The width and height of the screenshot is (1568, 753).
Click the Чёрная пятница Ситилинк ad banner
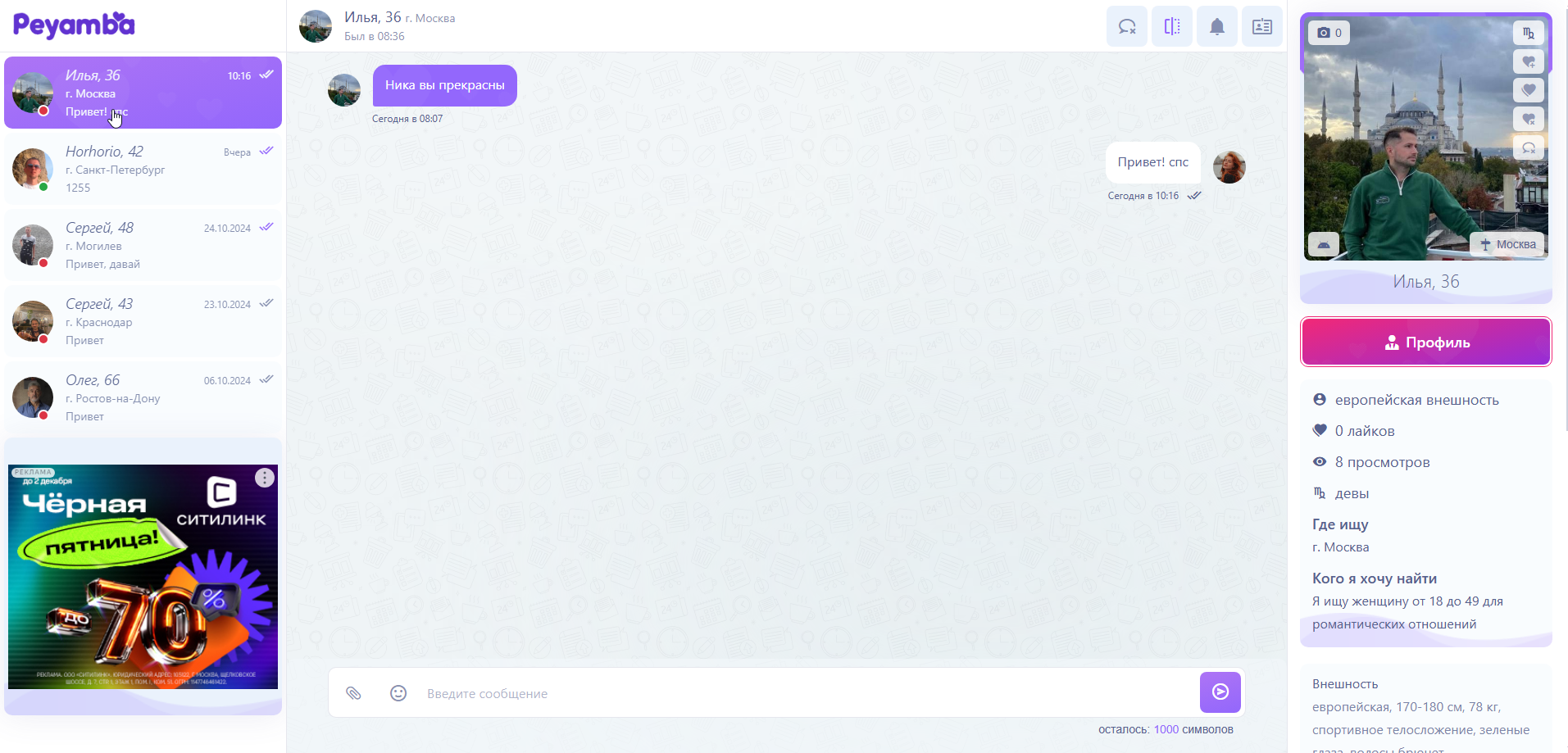point(143,577)
